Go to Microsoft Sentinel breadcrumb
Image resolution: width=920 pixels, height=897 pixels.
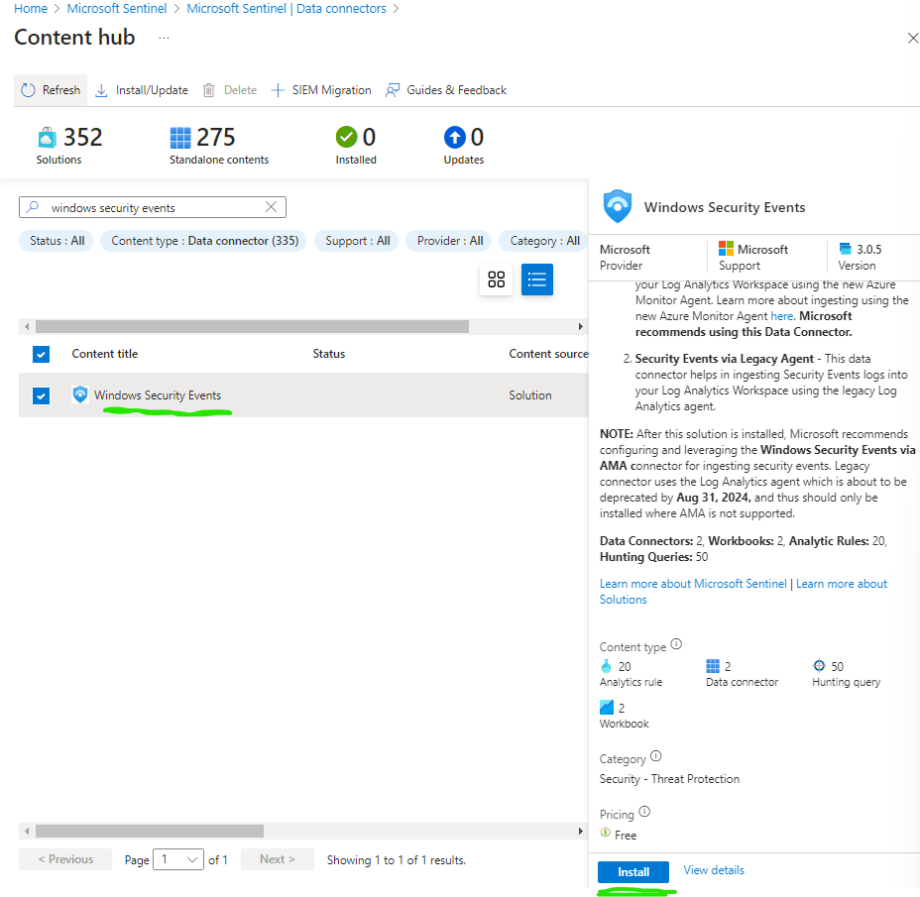tap(117, 9)
